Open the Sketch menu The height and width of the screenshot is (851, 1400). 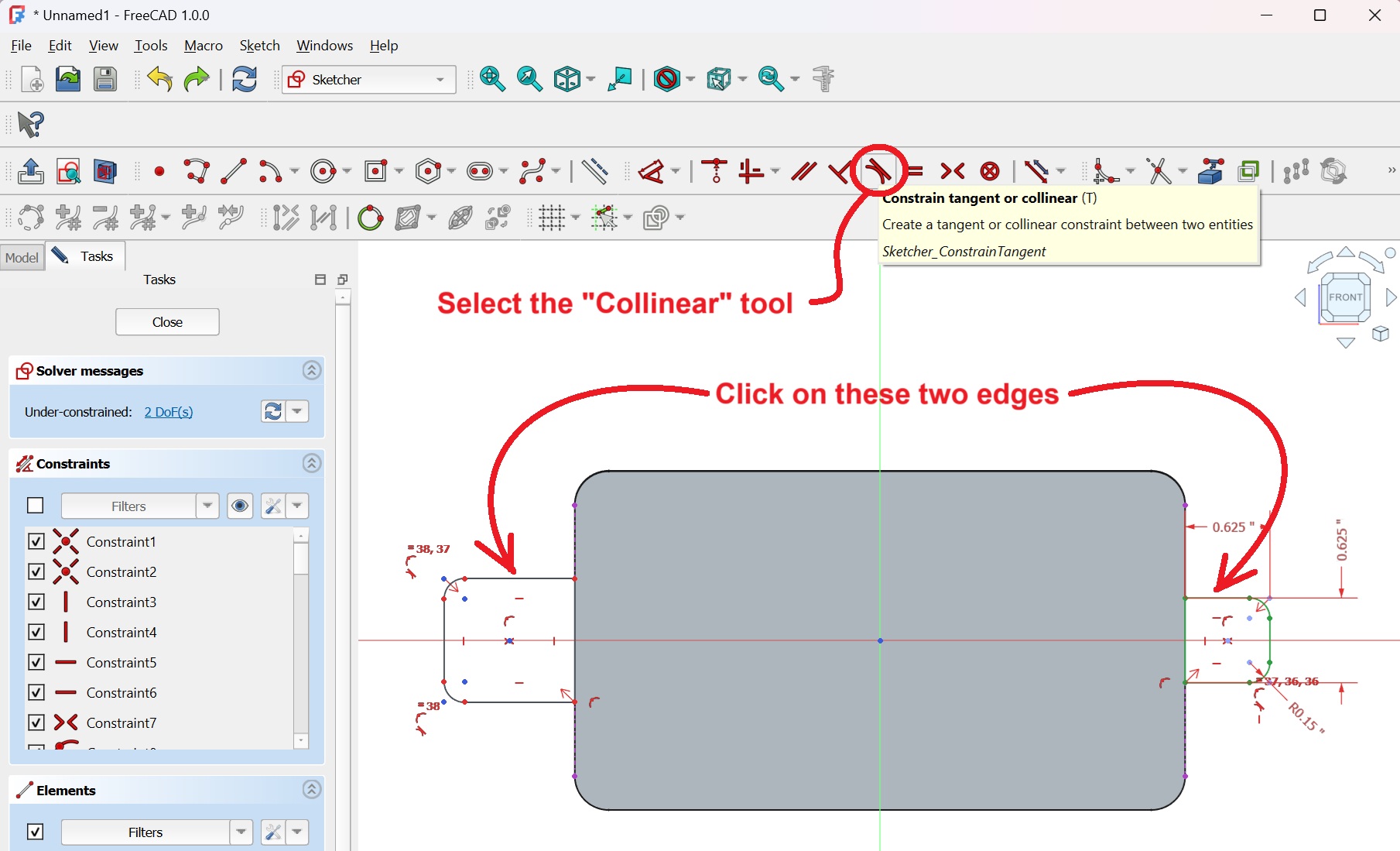(259, 46)
